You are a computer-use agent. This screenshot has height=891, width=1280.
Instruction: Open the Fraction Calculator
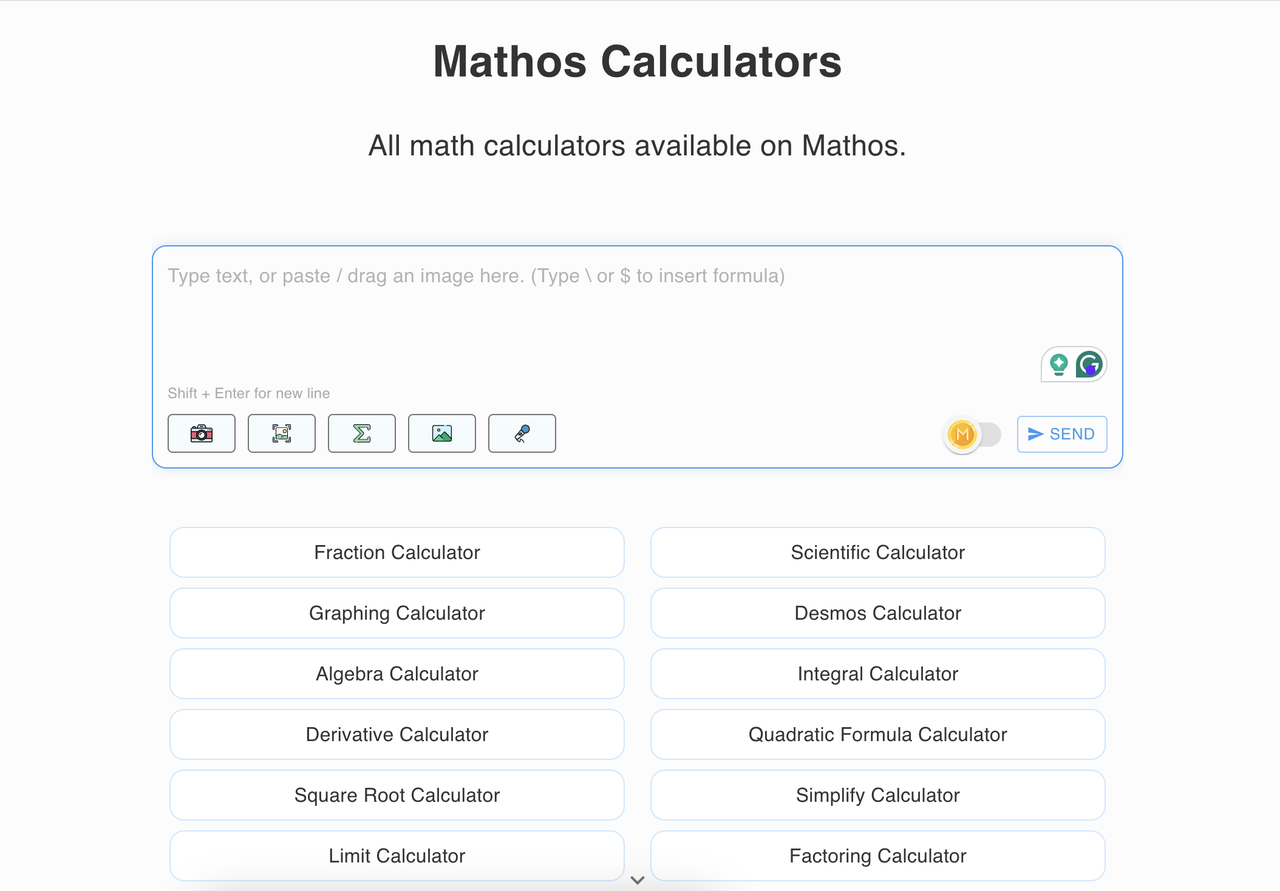397,552
